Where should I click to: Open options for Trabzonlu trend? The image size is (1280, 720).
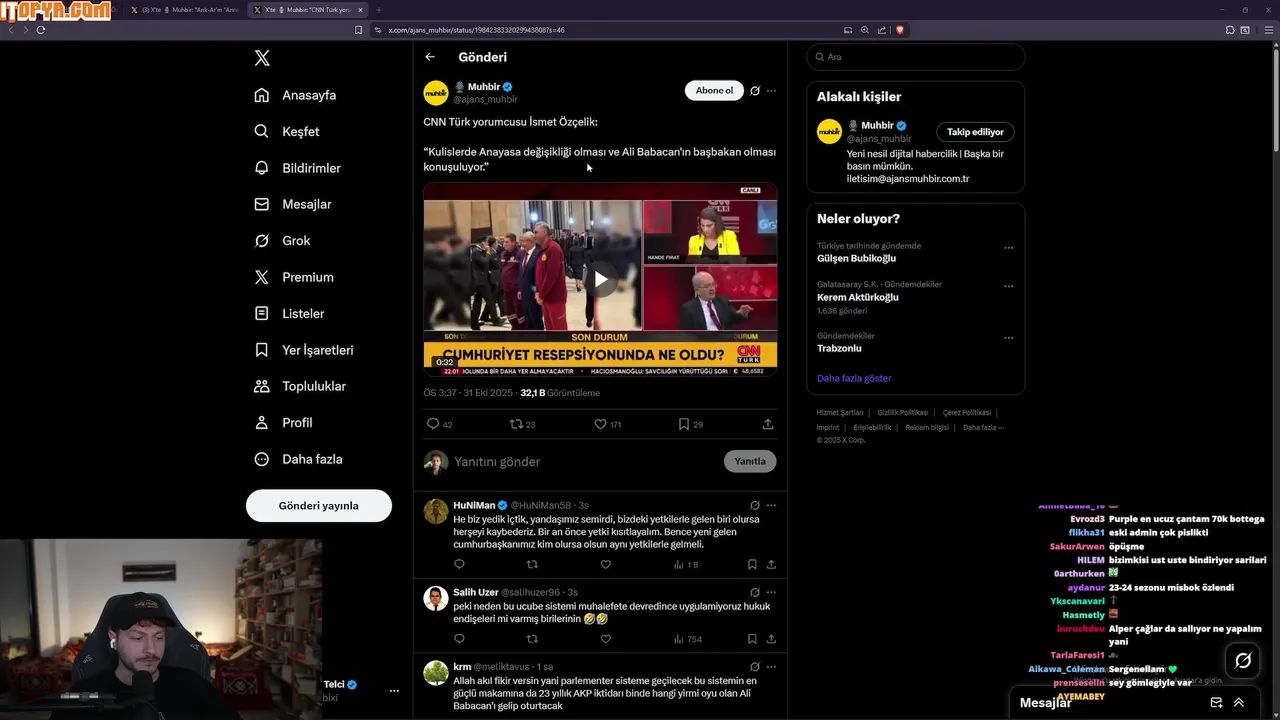tap(1008, 336)
